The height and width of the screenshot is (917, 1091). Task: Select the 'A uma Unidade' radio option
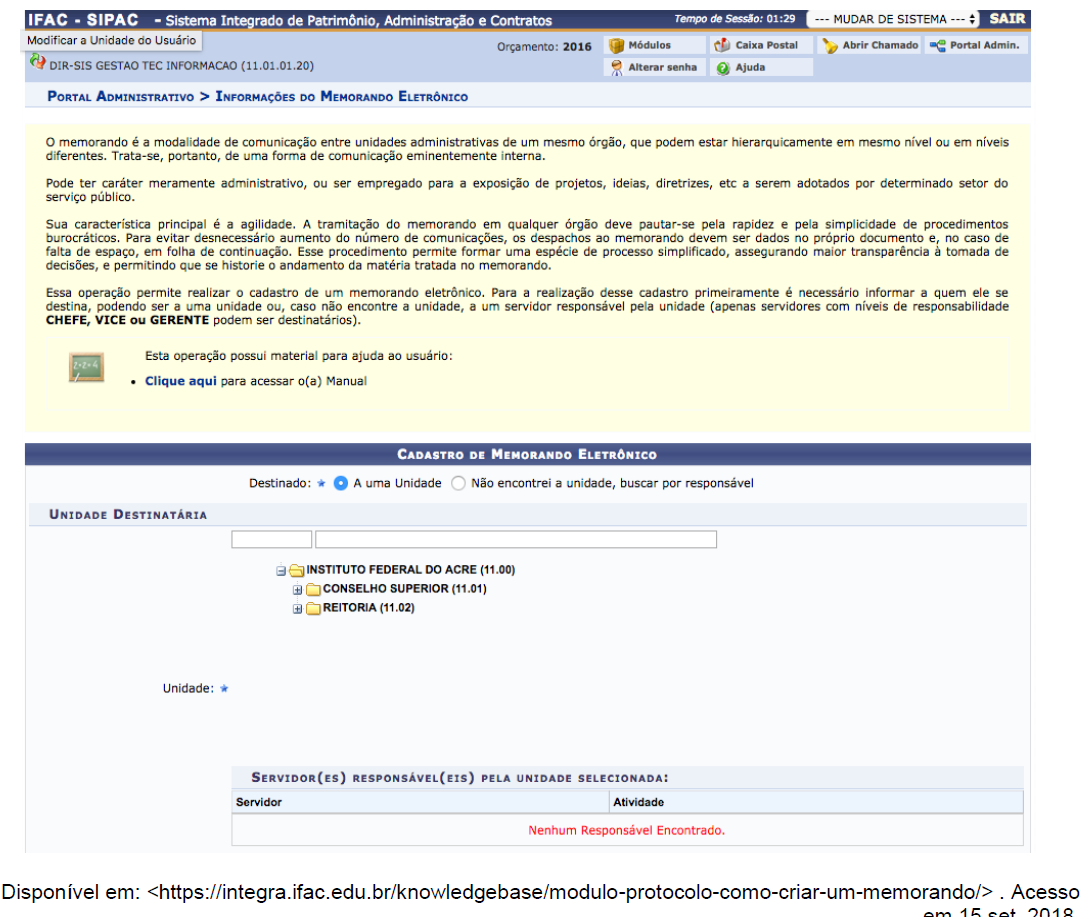click(x=341, y=483)
